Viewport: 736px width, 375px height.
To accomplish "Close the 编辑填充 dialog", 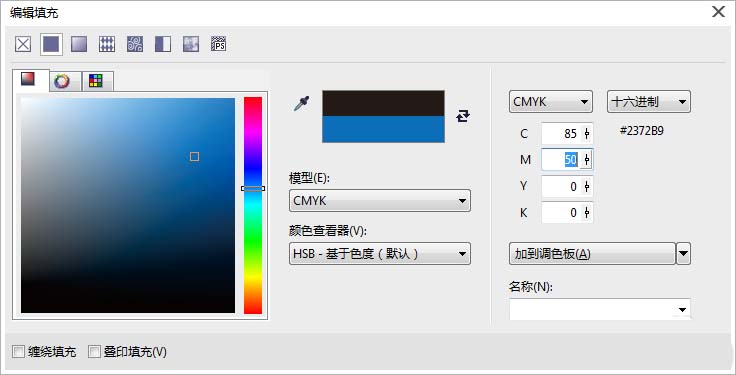I will 719,12.
